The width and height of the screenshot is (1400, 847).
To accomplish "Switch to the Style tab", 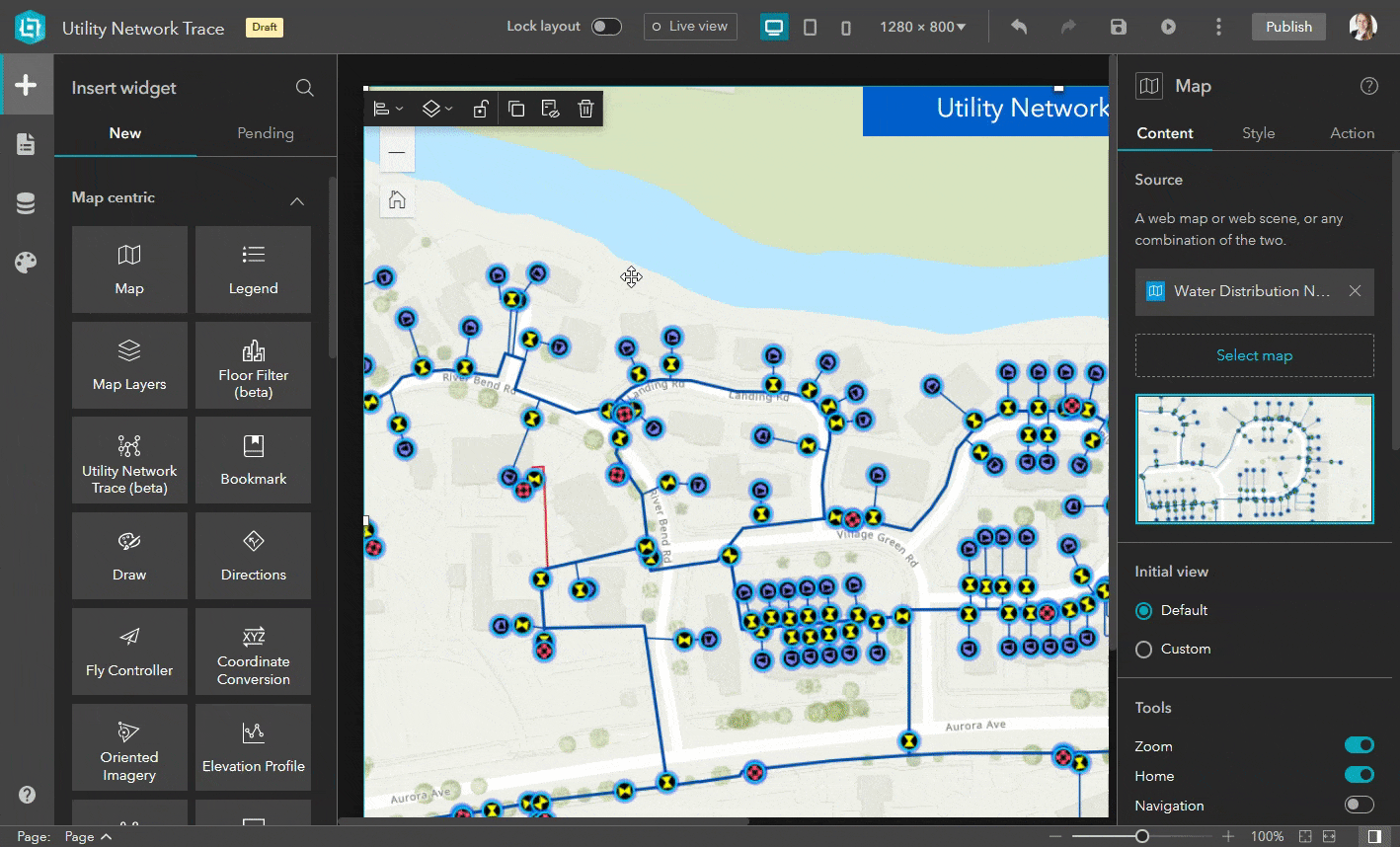I will click(x=1258, y=132).
